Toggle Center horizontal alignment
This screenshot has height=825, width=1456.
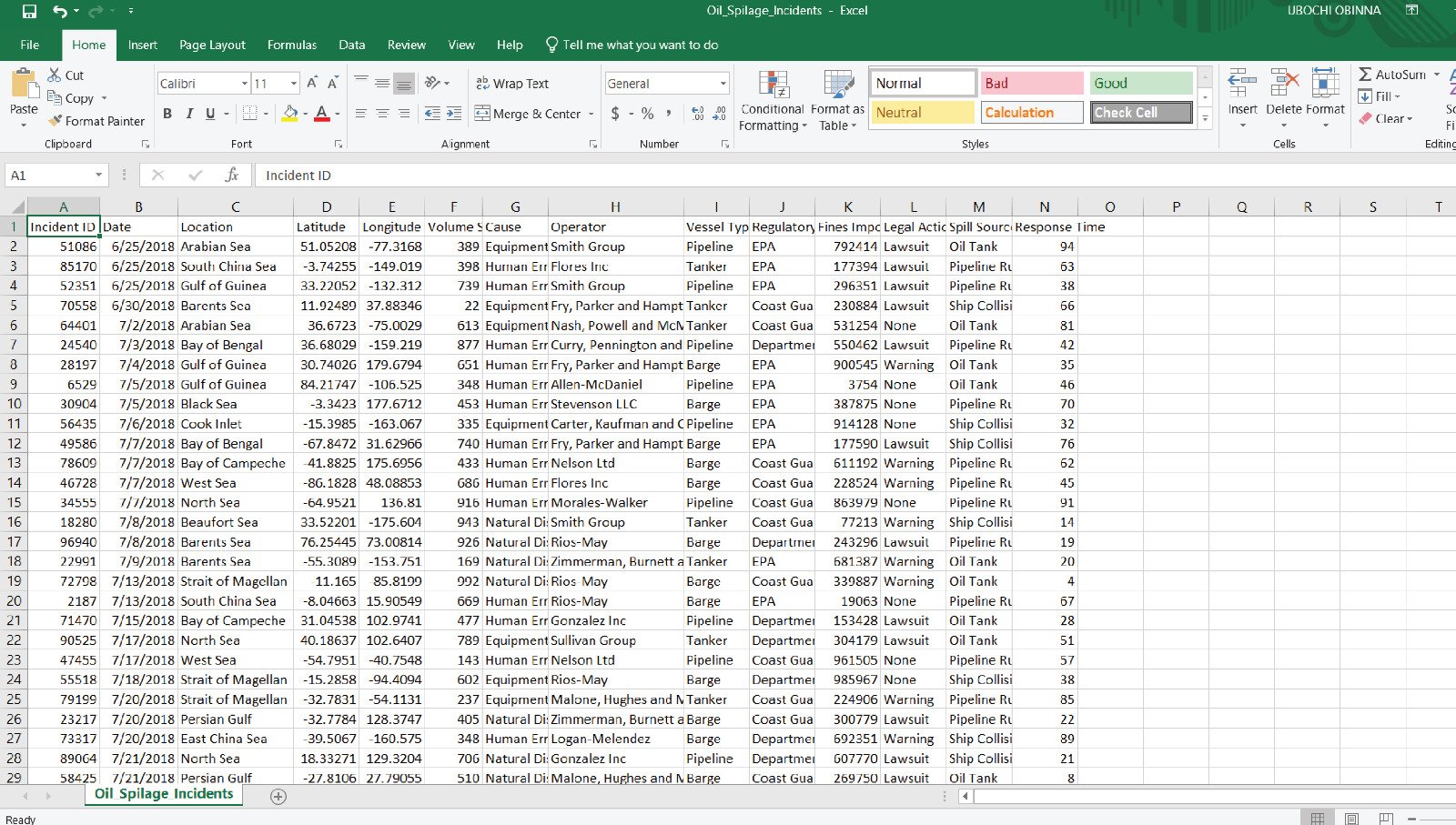[382, 114]
